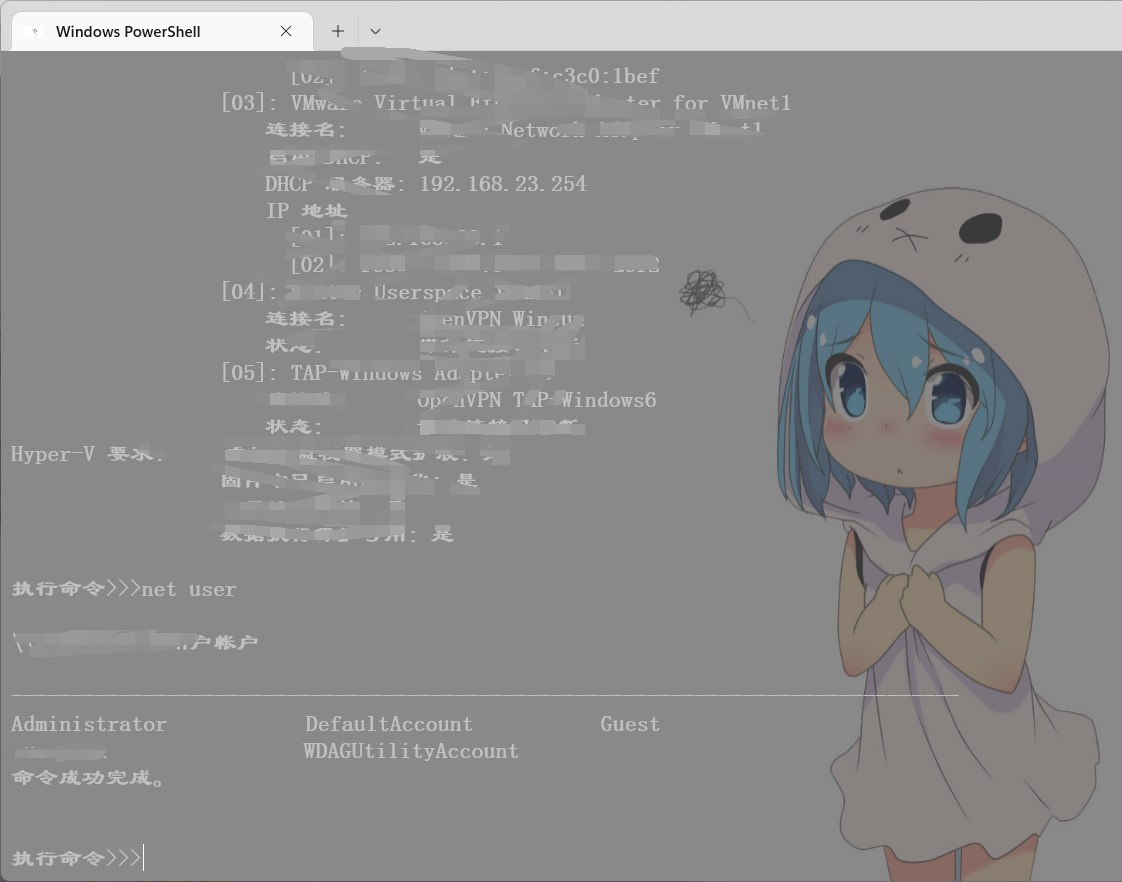Screen dimensions: 1122x882
Task: Expand the new tab profile dropdown
Action: 375,31
